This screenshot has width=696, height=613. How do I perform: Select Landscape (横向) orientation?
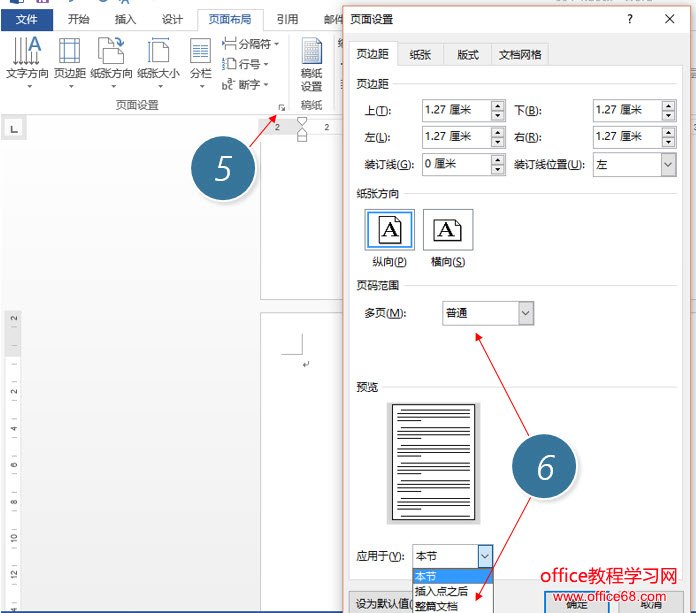click(x=447, y=231)
